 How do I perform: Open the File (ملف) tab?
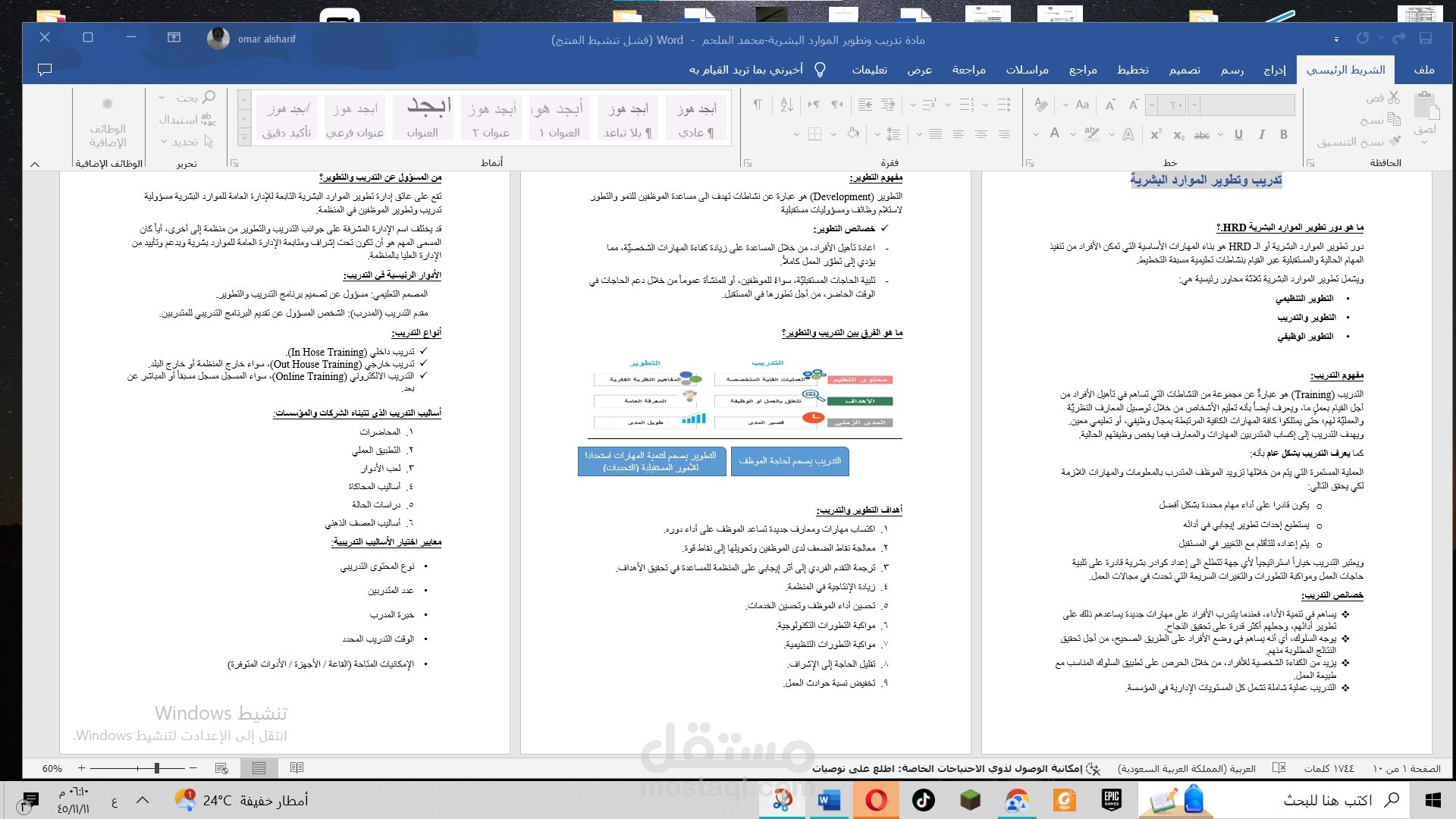pos(1424,70)
